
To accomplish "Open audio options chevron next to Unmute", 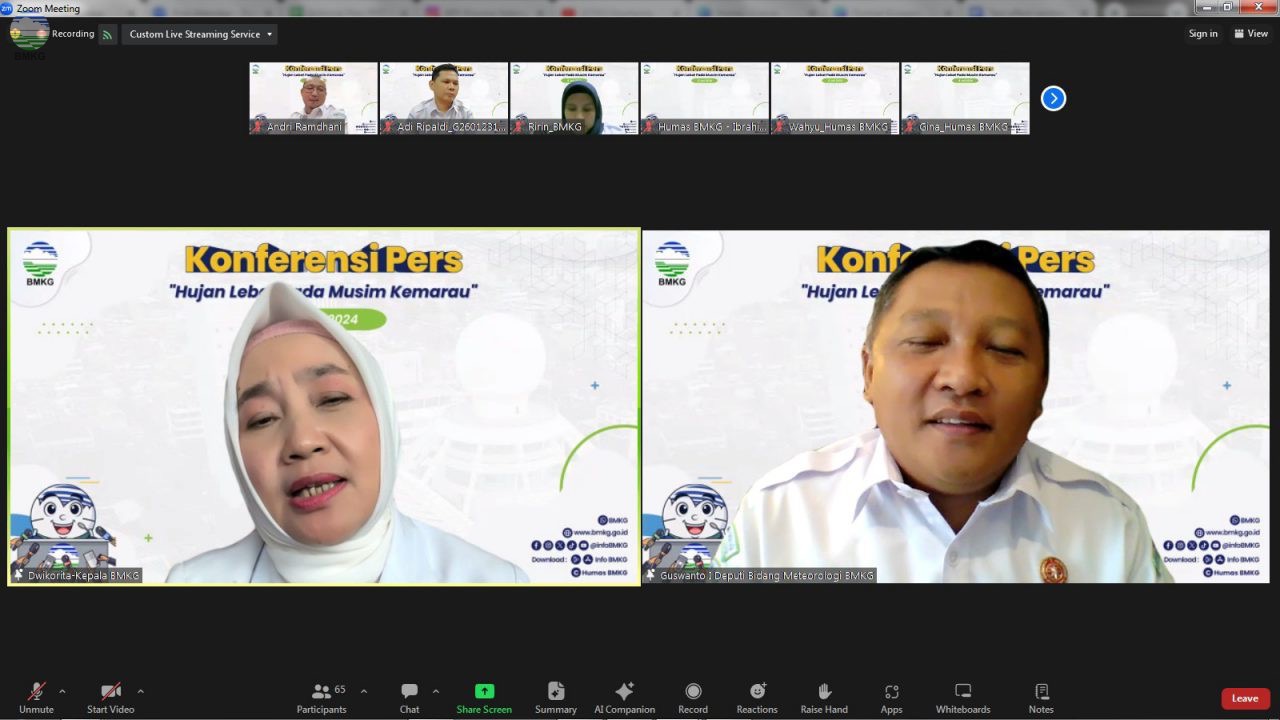I will [62, 690].
